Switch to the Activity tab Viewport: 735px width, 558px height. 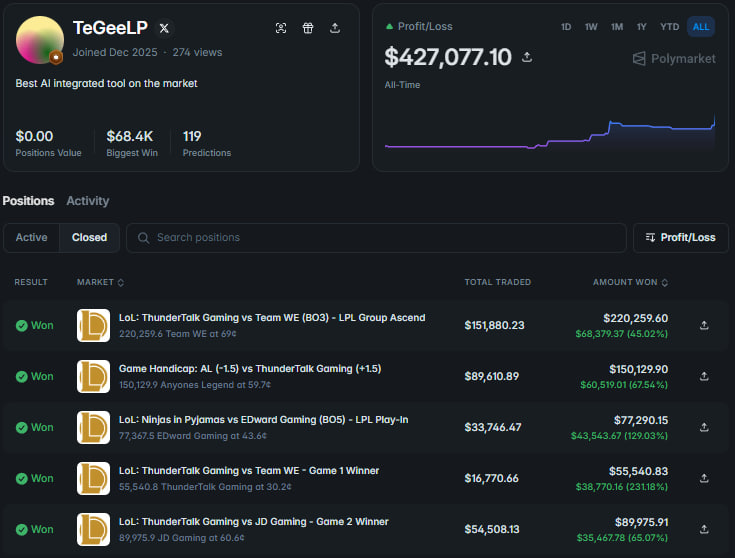point(88,201)
